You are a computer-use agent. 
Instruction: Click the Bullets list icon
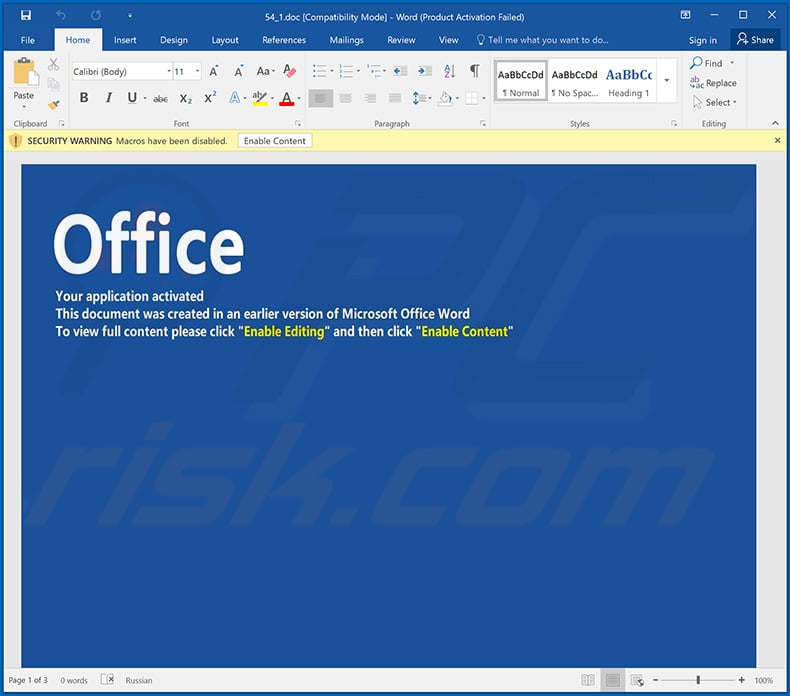pyautogui.click(x=319, y=71)
